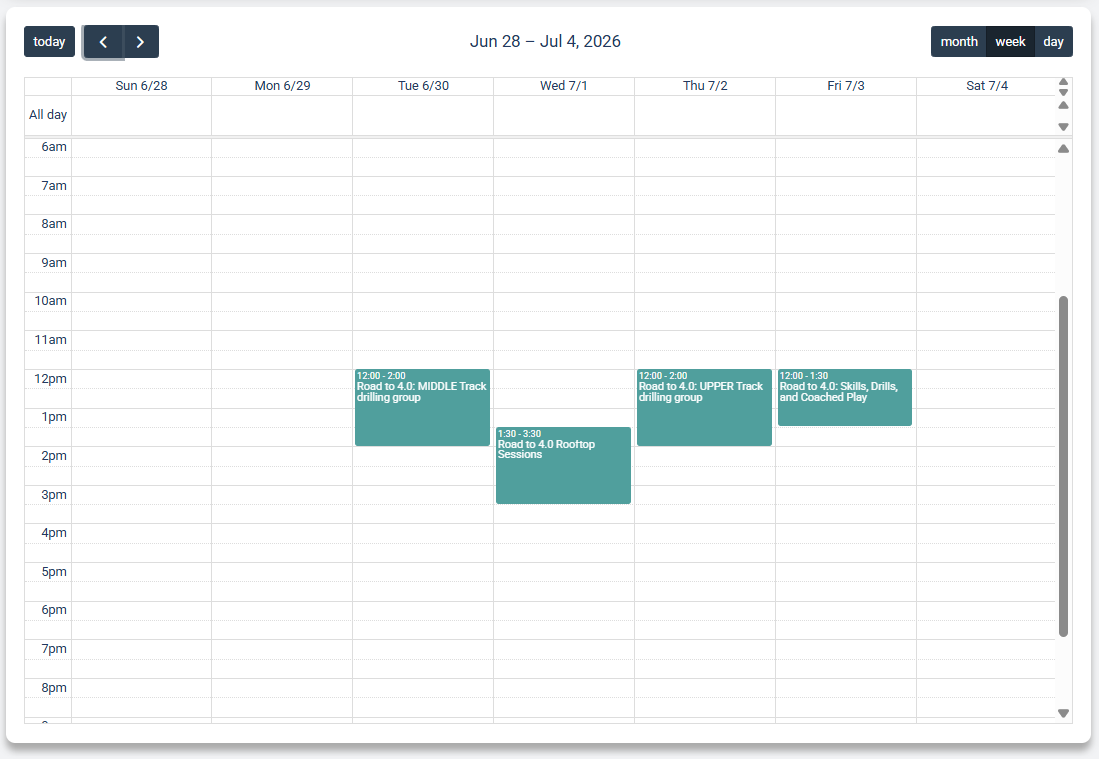1099x759 pixels.
Task: Switch to day view
Action: 1053,42
